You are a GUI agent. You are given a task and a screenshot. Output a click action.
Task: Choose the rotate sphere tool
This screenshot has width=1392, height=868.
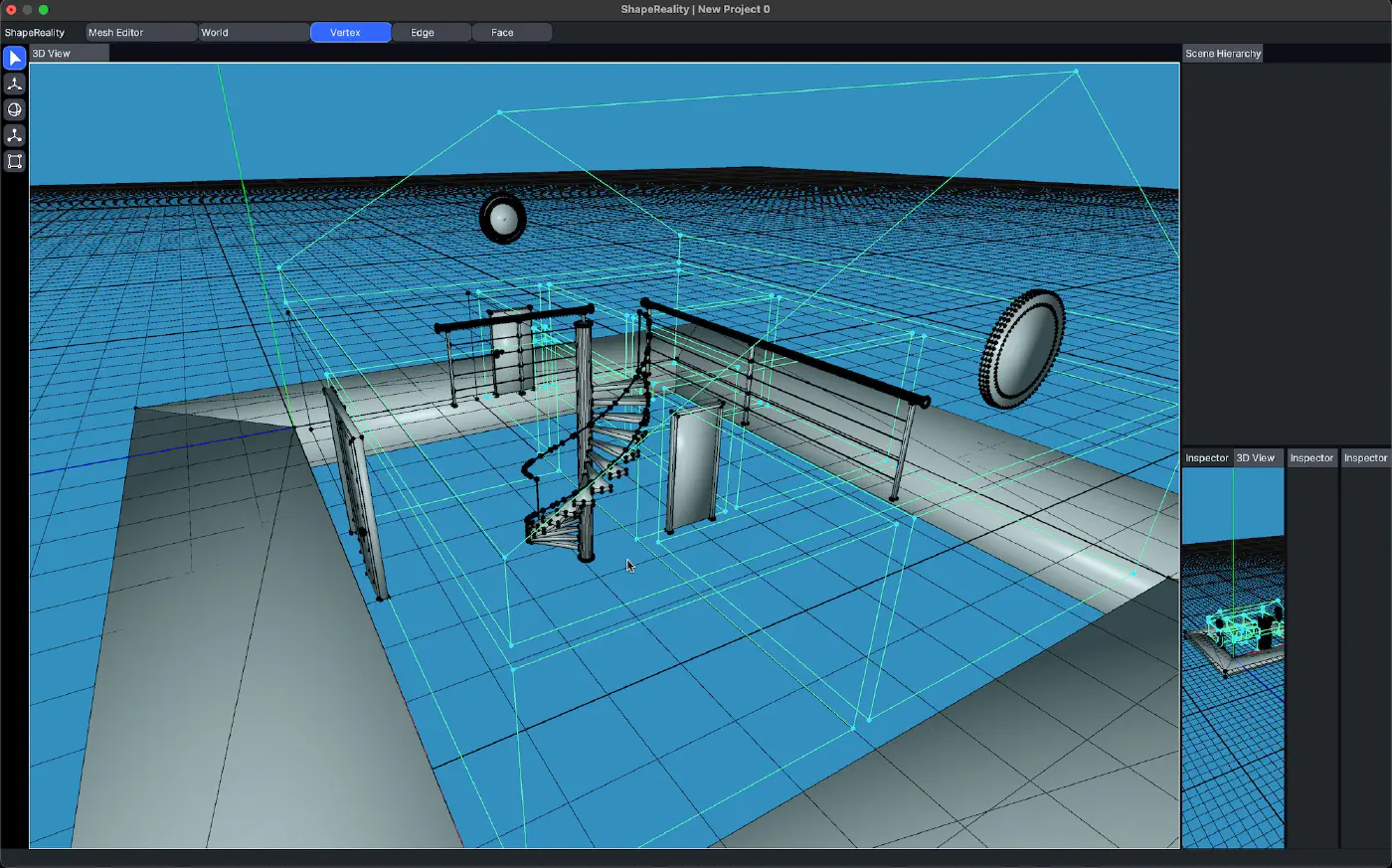15,110
